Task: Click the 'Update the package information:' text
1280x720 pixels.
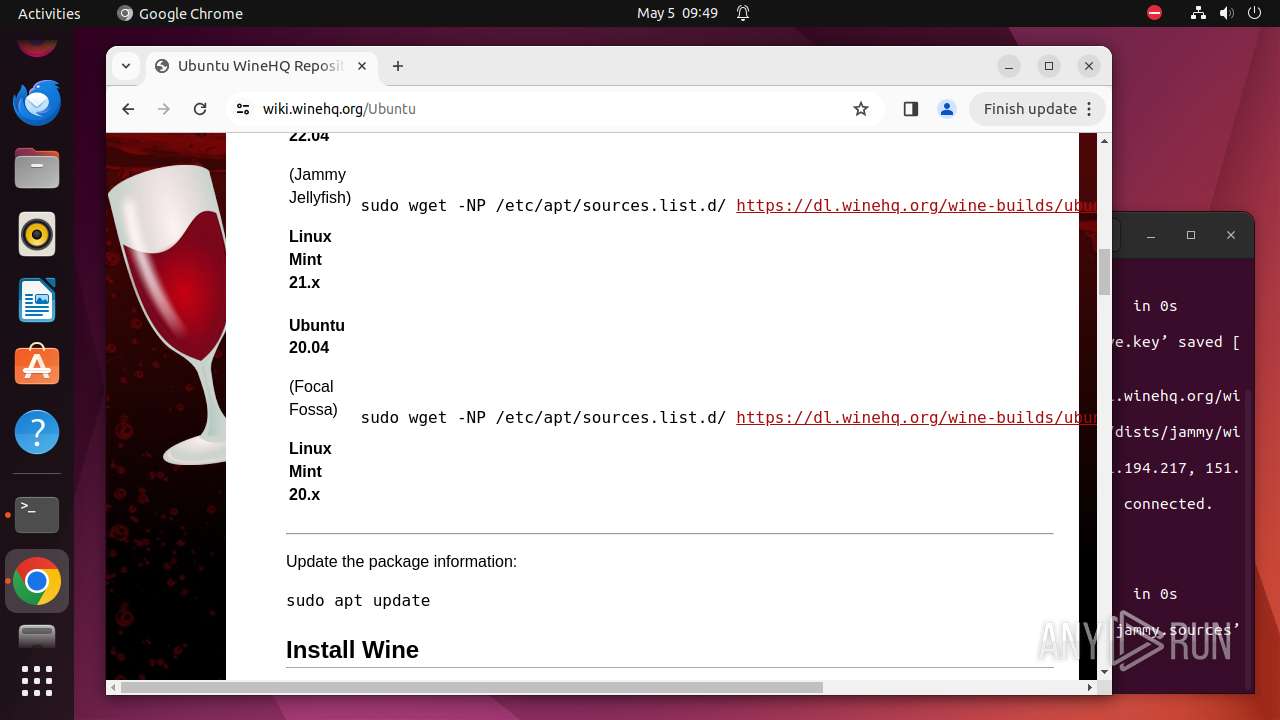Action: 401,562
